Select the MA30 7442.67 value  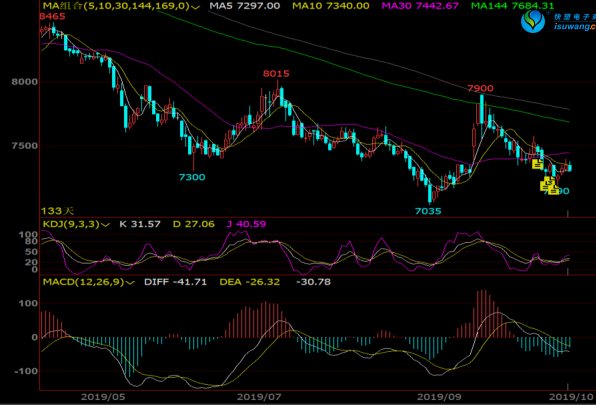[420, 6]
